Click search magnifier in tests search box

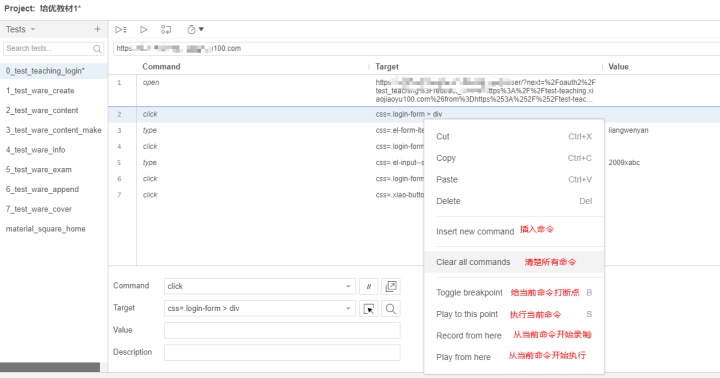coord(97,49)
